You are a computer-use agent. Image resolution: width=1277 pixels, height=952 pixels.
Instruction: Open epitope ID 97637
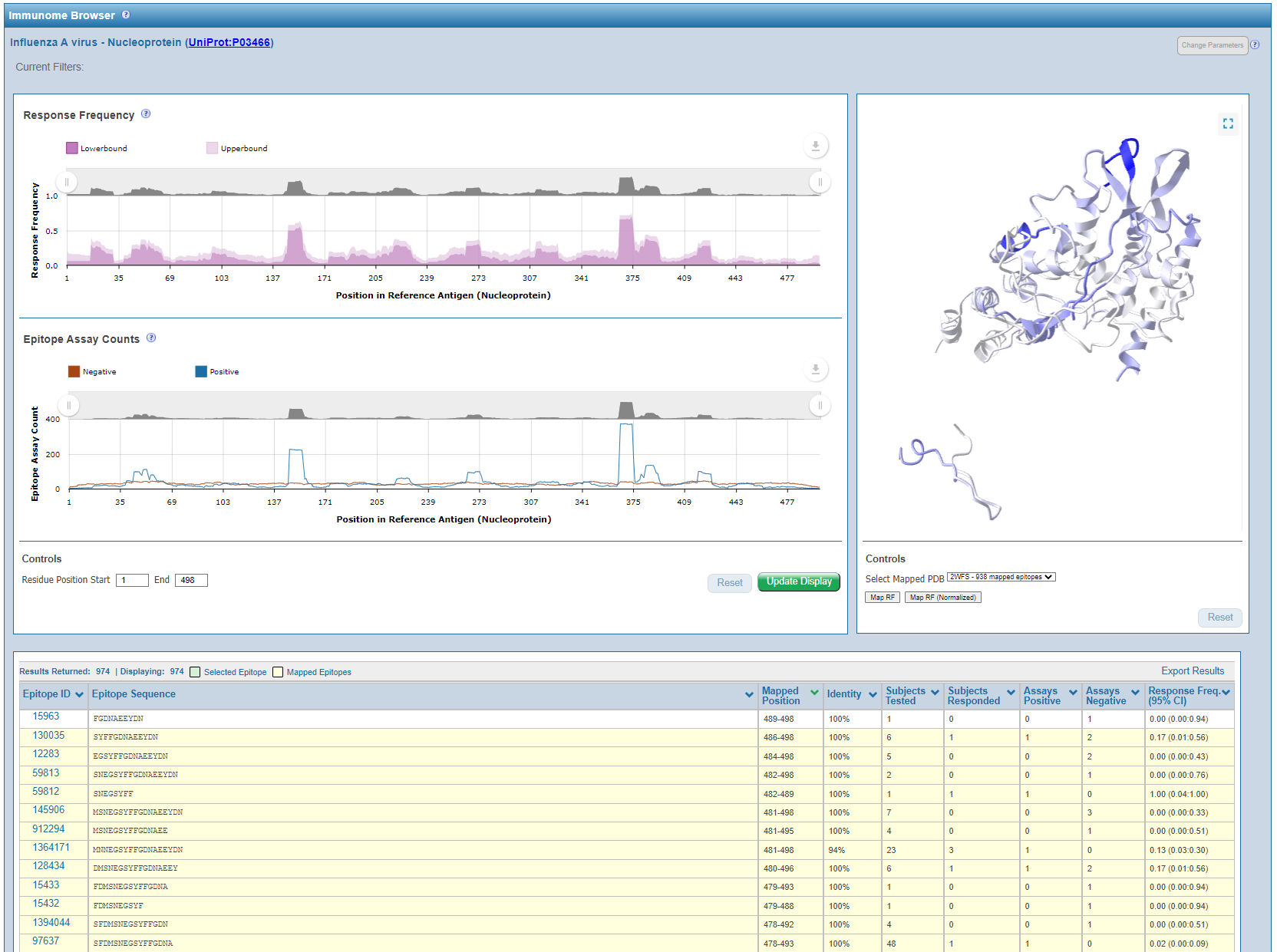click(46, 941)
